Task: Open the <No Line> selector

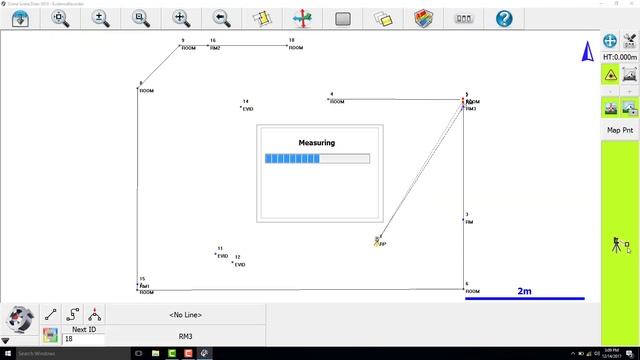Action: (x=186, y=315)
